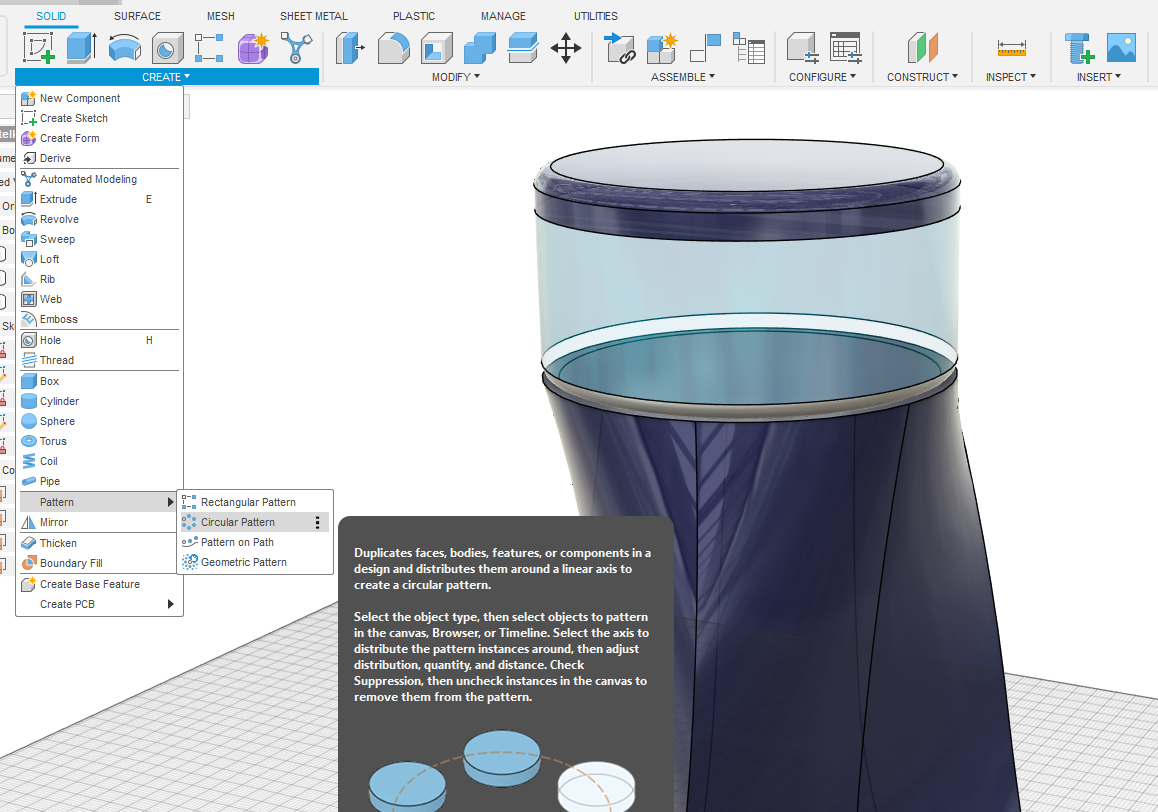The height and width of the screenshot is (812, 1158).
Task: Select the Measure ruler icon
Action: click(1011, 48)
